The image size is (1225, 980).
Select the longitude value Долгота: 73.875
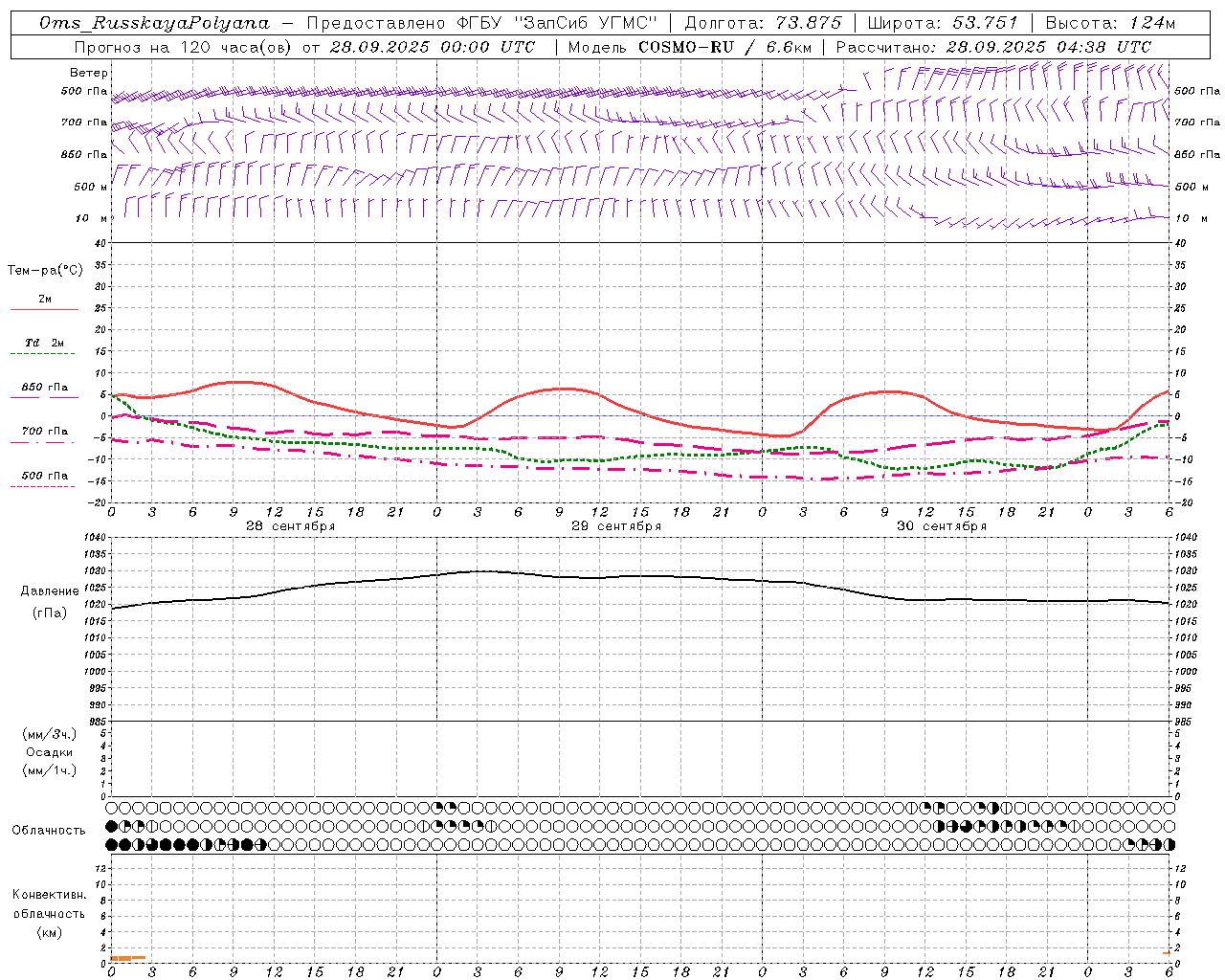point(763,23)
